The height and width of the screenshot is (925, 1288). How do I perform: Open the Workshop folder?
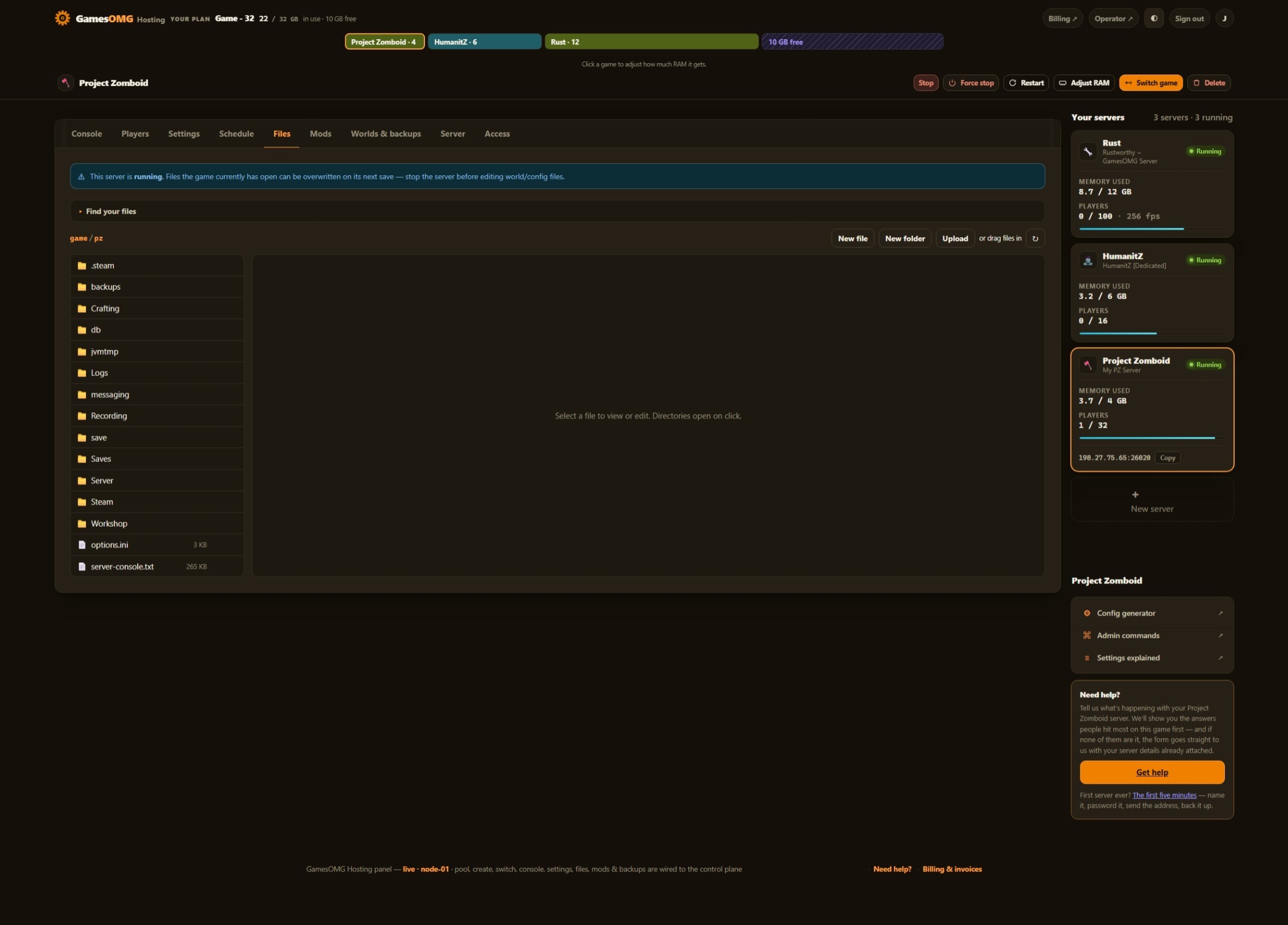[x=157, y=523]
